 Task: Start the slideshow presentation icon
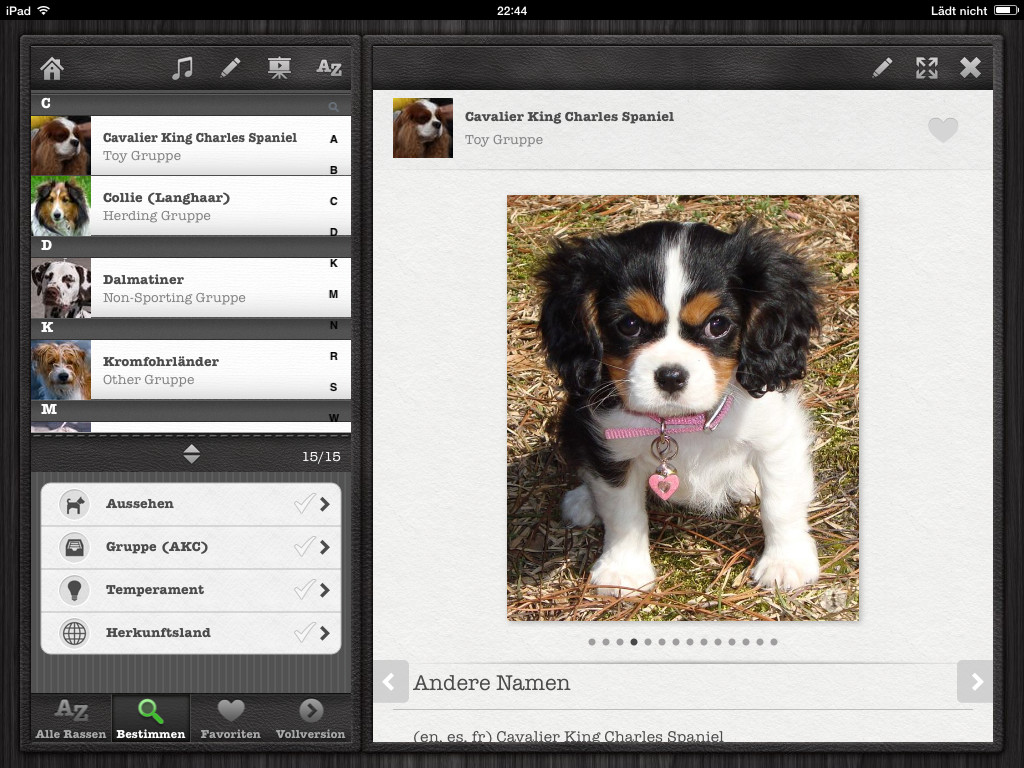[279, 68]
